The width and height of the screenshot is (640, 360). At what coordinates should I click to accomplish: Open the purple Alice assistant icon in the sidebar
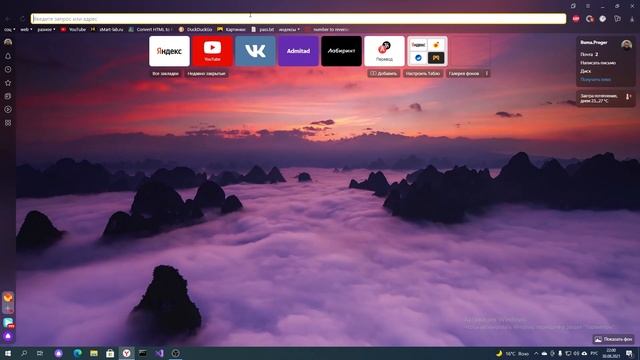click(x=8, y=336)
